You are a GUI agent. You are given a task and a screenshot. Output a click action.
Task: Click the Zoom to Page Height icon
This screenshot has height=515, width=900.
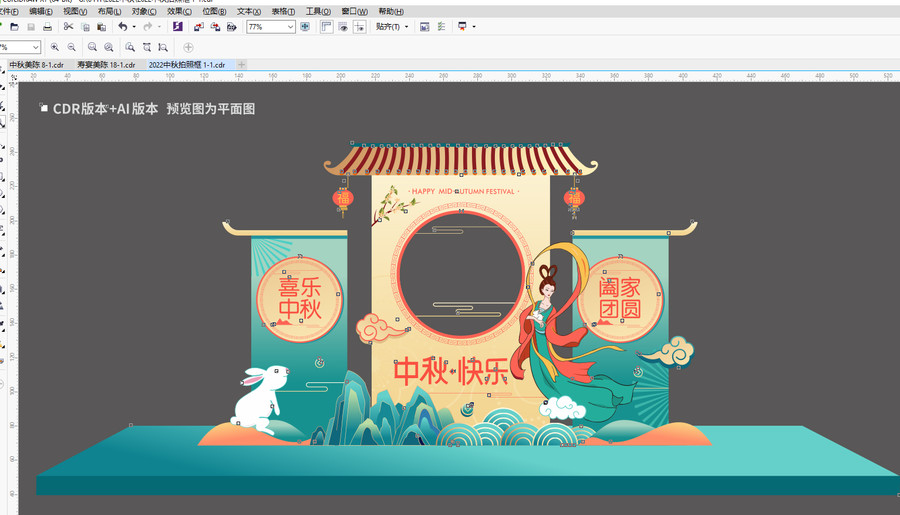164,47
